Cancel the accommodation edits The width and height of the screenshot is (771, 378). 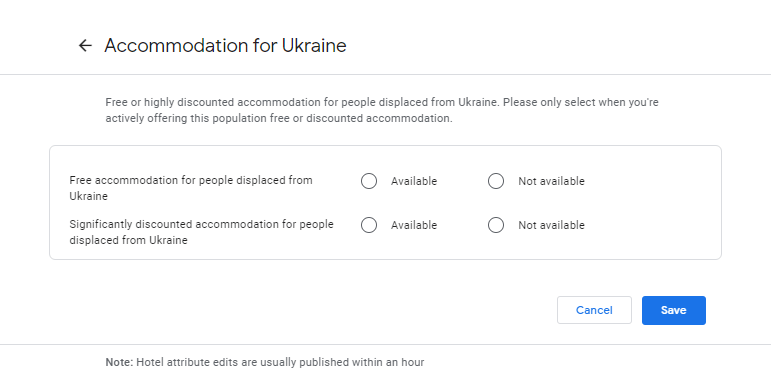(594, 310)
